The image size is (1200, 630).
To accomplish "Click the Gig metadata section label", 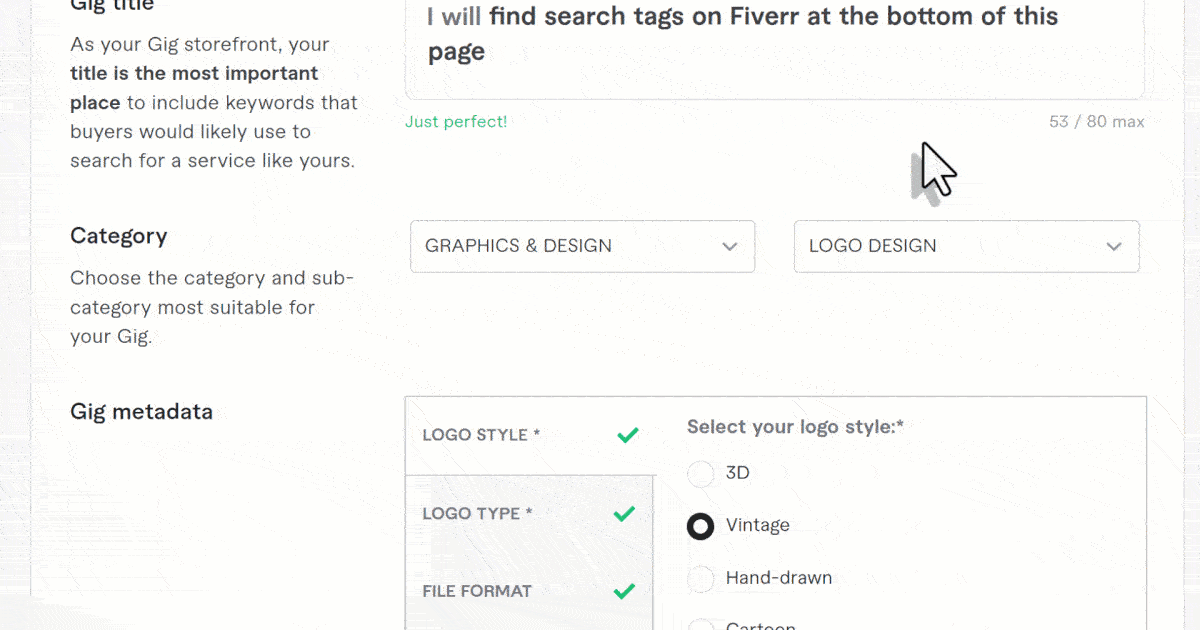I will (141, 411).
